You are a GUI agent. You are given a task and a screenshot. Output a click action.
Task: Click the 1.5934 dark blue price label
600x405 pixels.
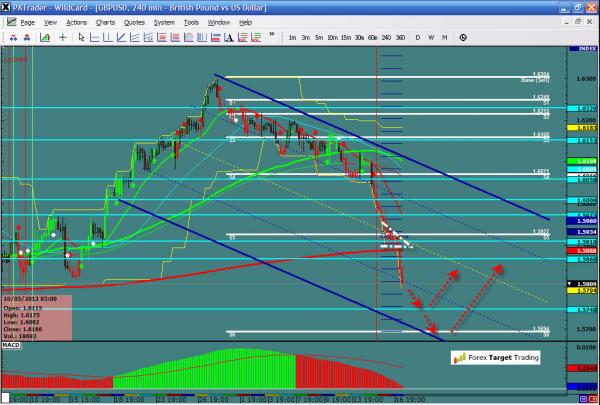pyautogui.click(x=583, y=232)
